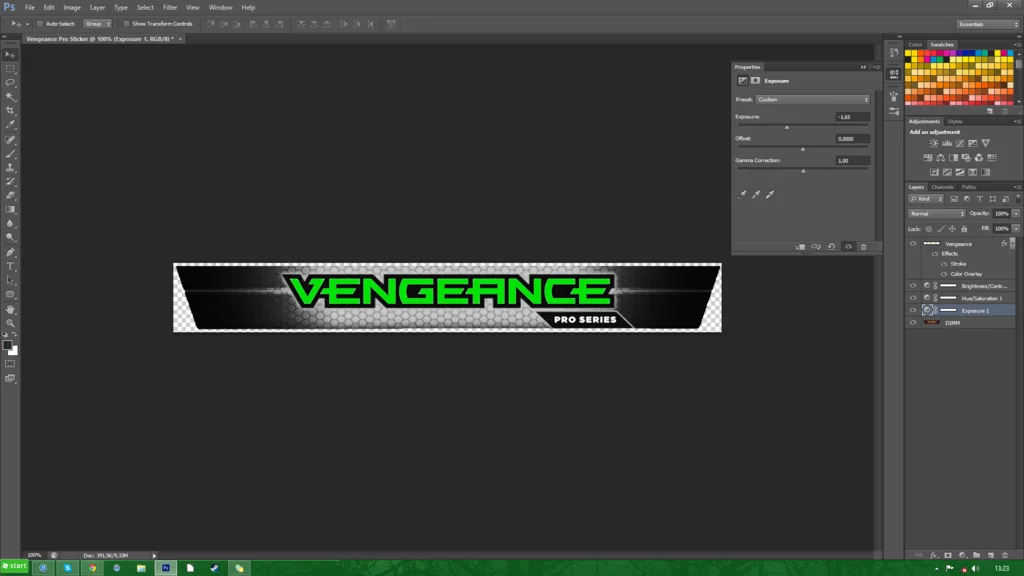
Task: Select the Horizontal Type tool
Action: pos(10,266)
